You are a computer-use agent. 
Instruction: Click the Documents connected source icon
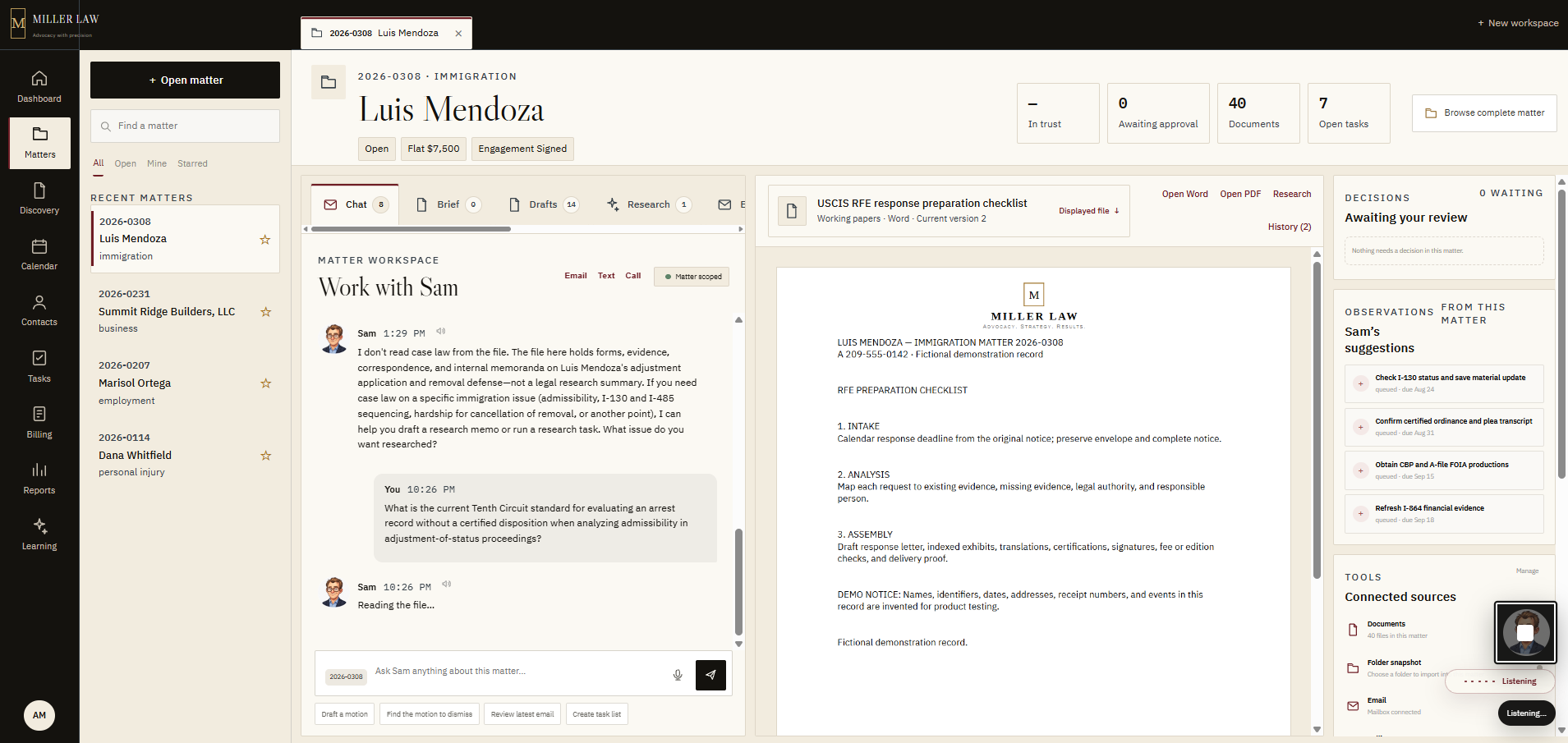(1353, 630)
